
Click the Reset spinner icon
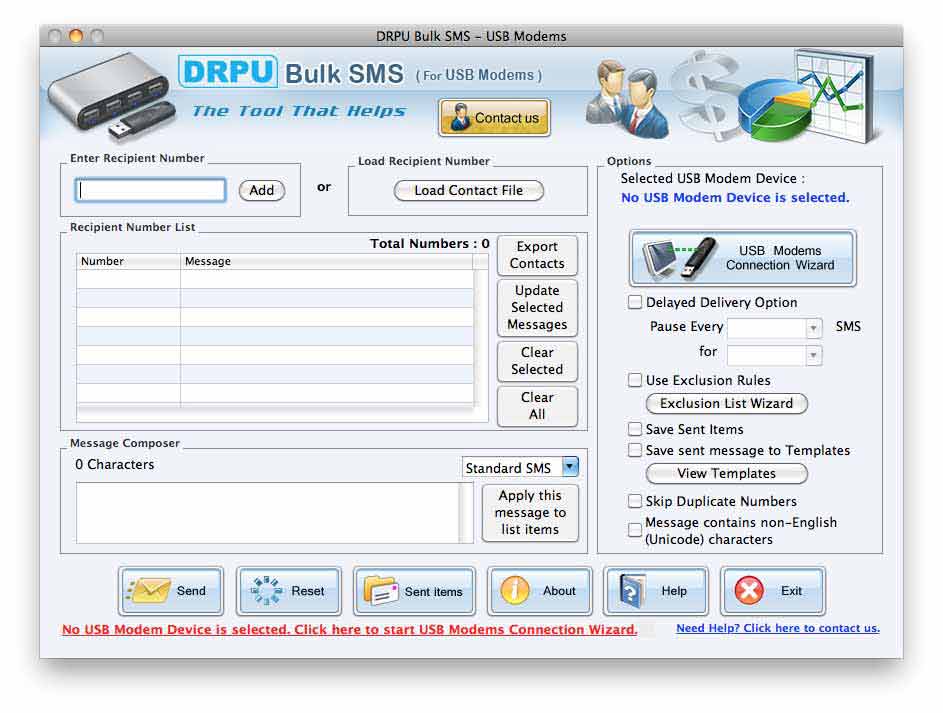266,591
